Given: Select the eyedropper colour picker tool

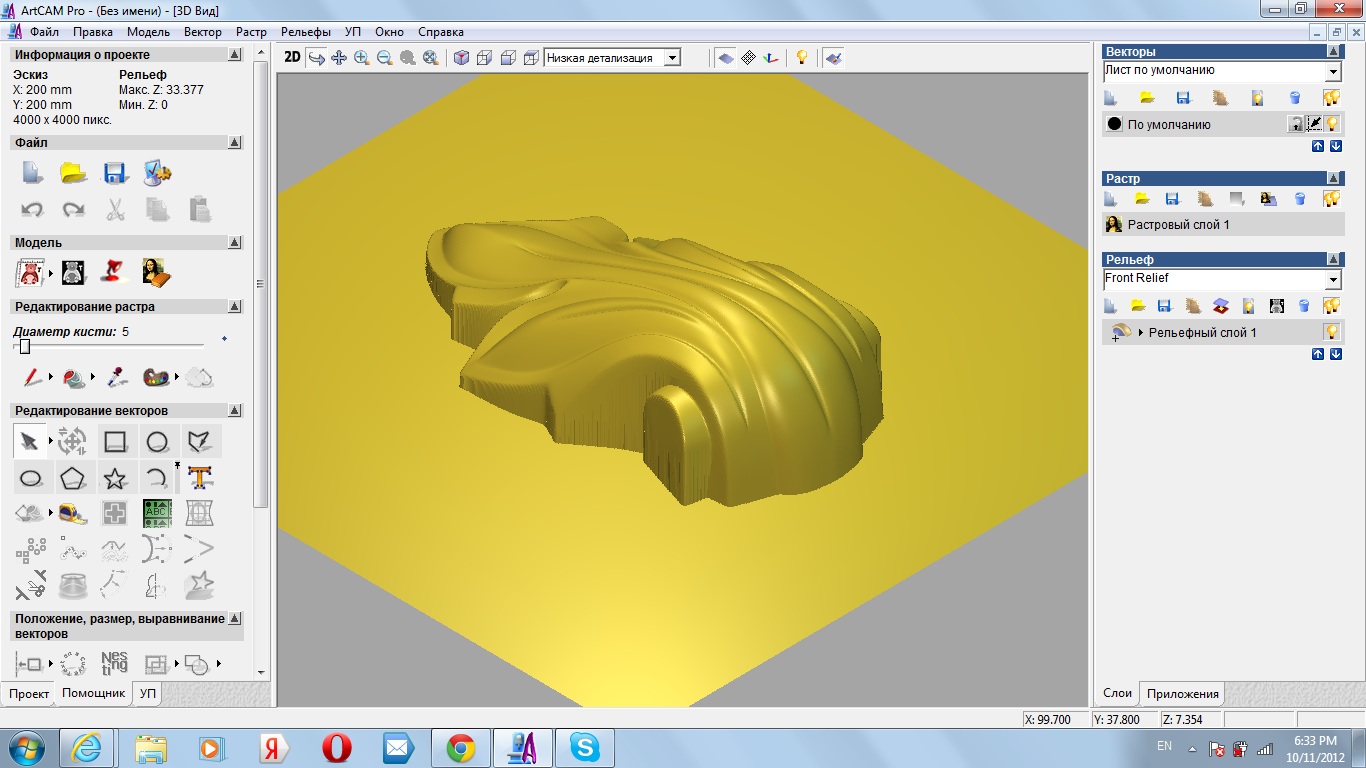Looking at the screenshot, I should point(116,378).
